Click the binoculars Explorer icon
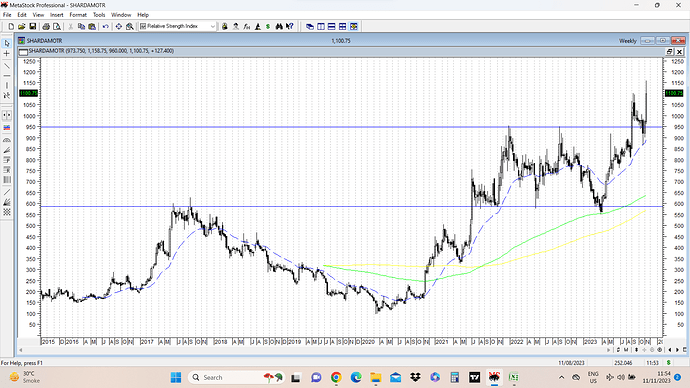 [279, 26]
